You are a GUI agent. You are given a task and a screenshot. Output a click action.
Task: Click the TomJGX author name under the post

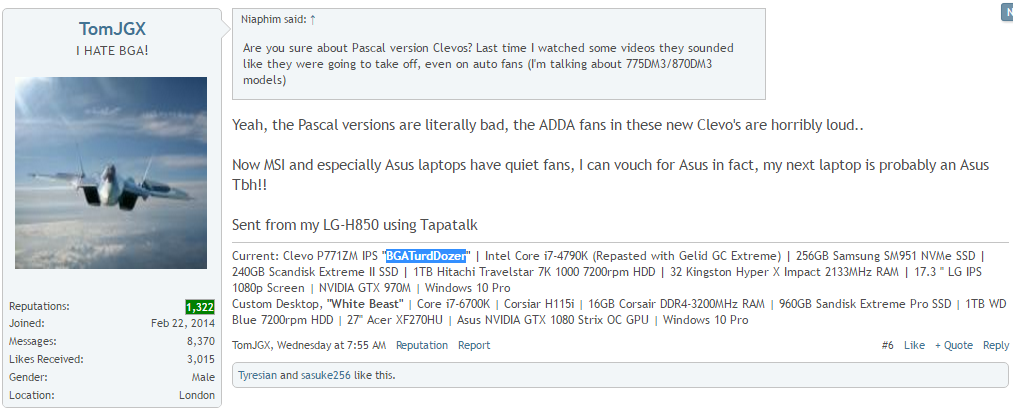tap(251, 345)
